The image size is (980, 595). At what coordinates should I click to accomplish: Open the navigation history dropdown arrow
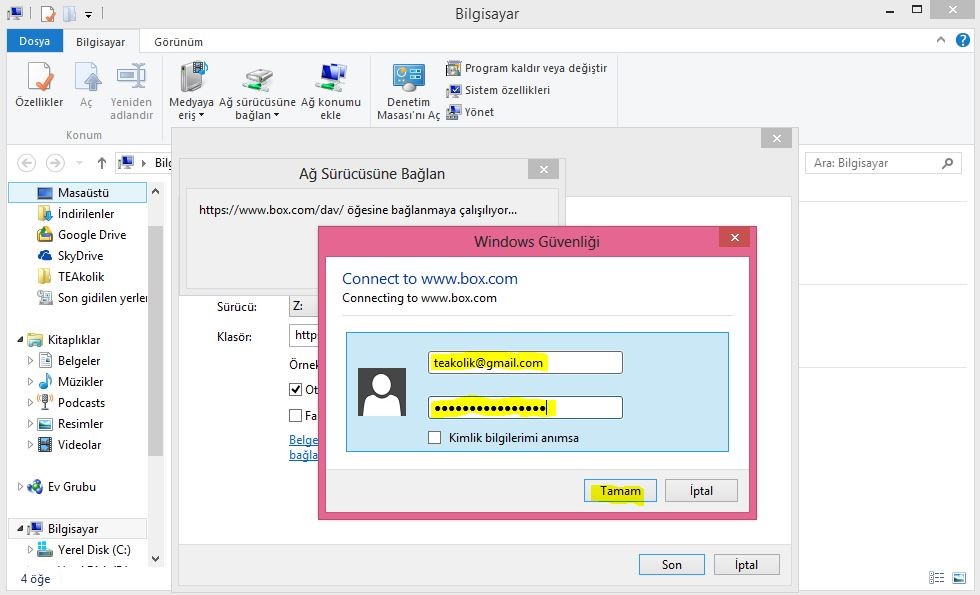(x=79, y=163)
